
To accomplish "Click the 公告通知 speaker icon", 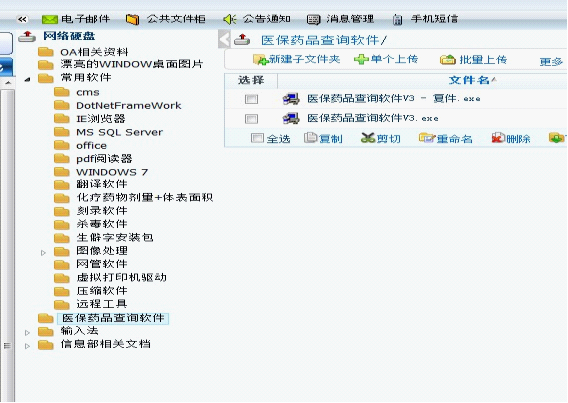I will 230,19.
